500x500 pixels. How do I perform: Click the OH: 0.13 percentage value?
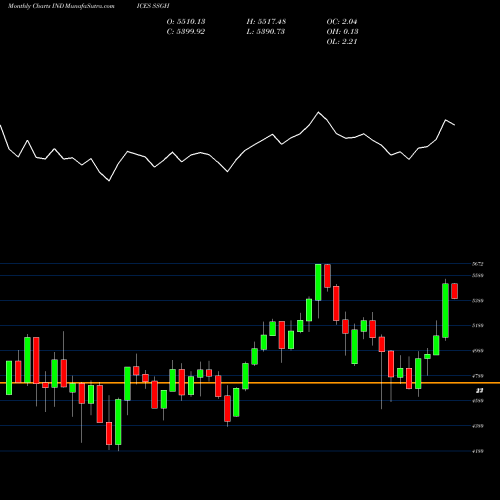point(342,32)
